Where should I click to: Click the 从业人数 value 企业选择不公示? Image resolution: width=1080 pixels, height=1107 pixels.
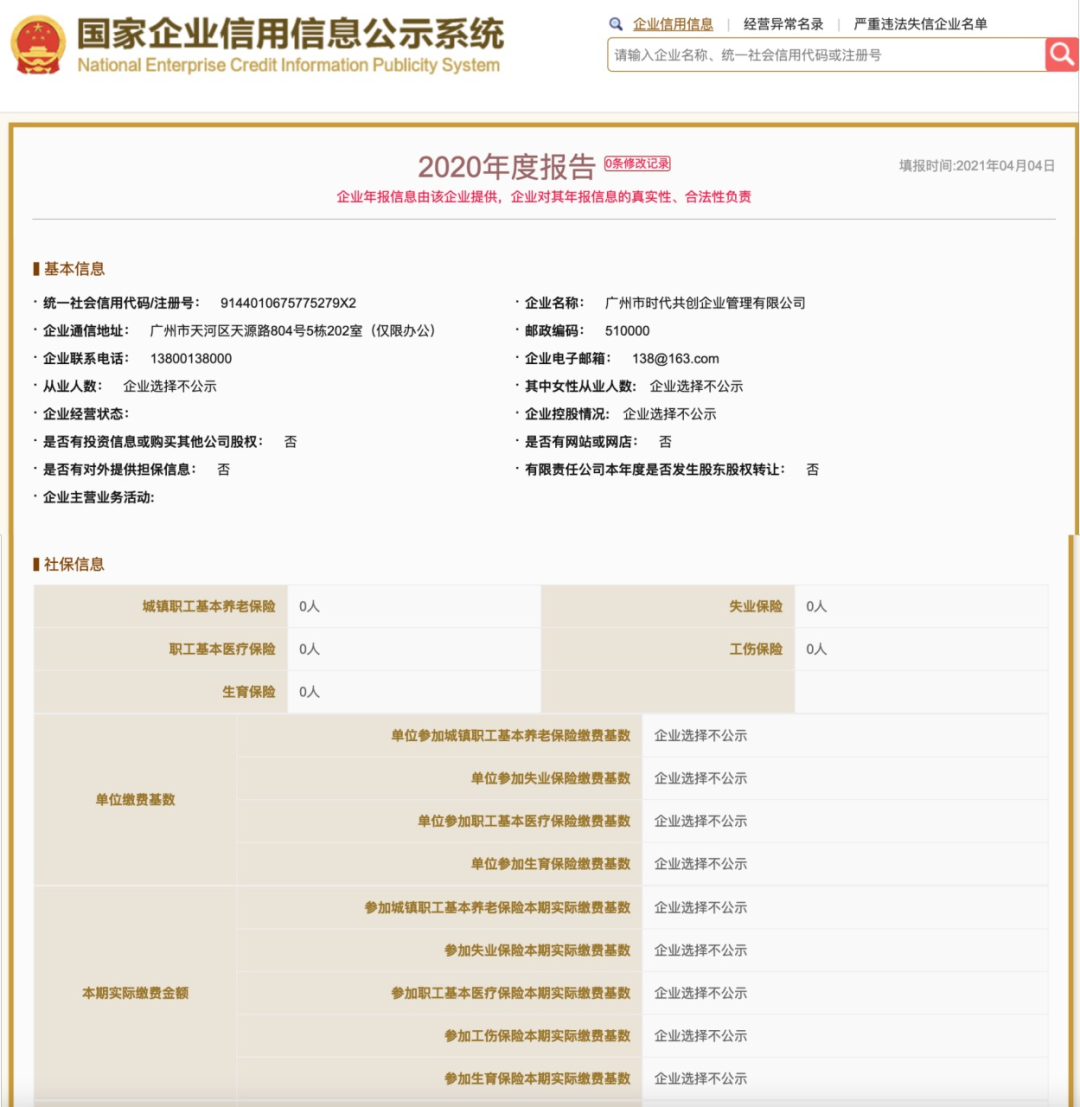(169, 386)
